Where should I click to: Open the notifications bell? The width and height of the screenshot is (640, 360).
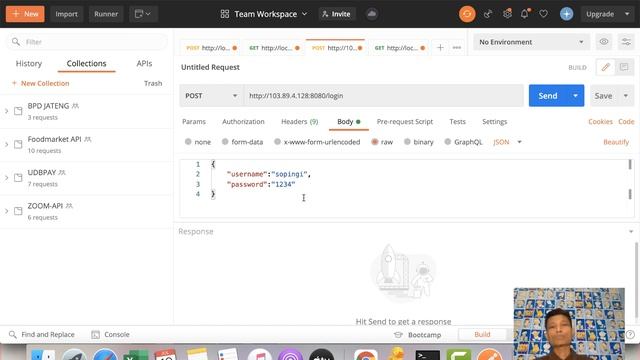tap(525, 14)
